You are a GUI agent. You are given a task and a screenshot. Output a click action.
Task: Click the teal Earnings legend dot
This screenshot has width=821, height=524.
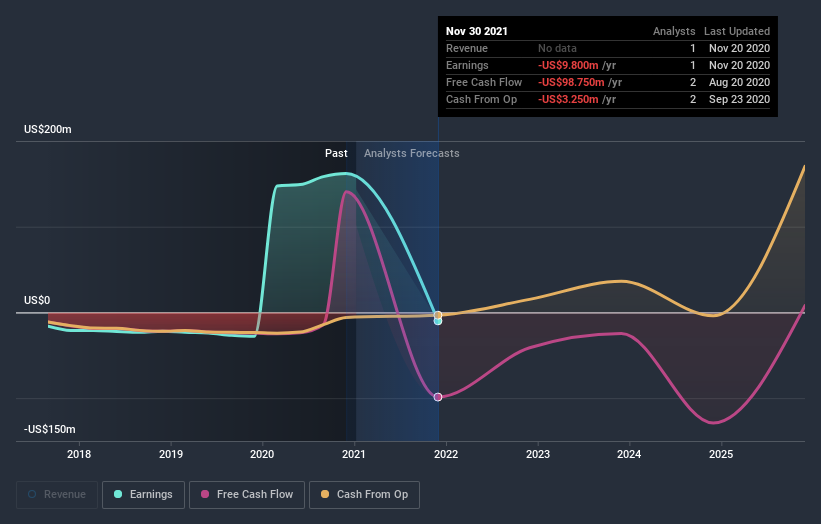(x=118, y=494)
